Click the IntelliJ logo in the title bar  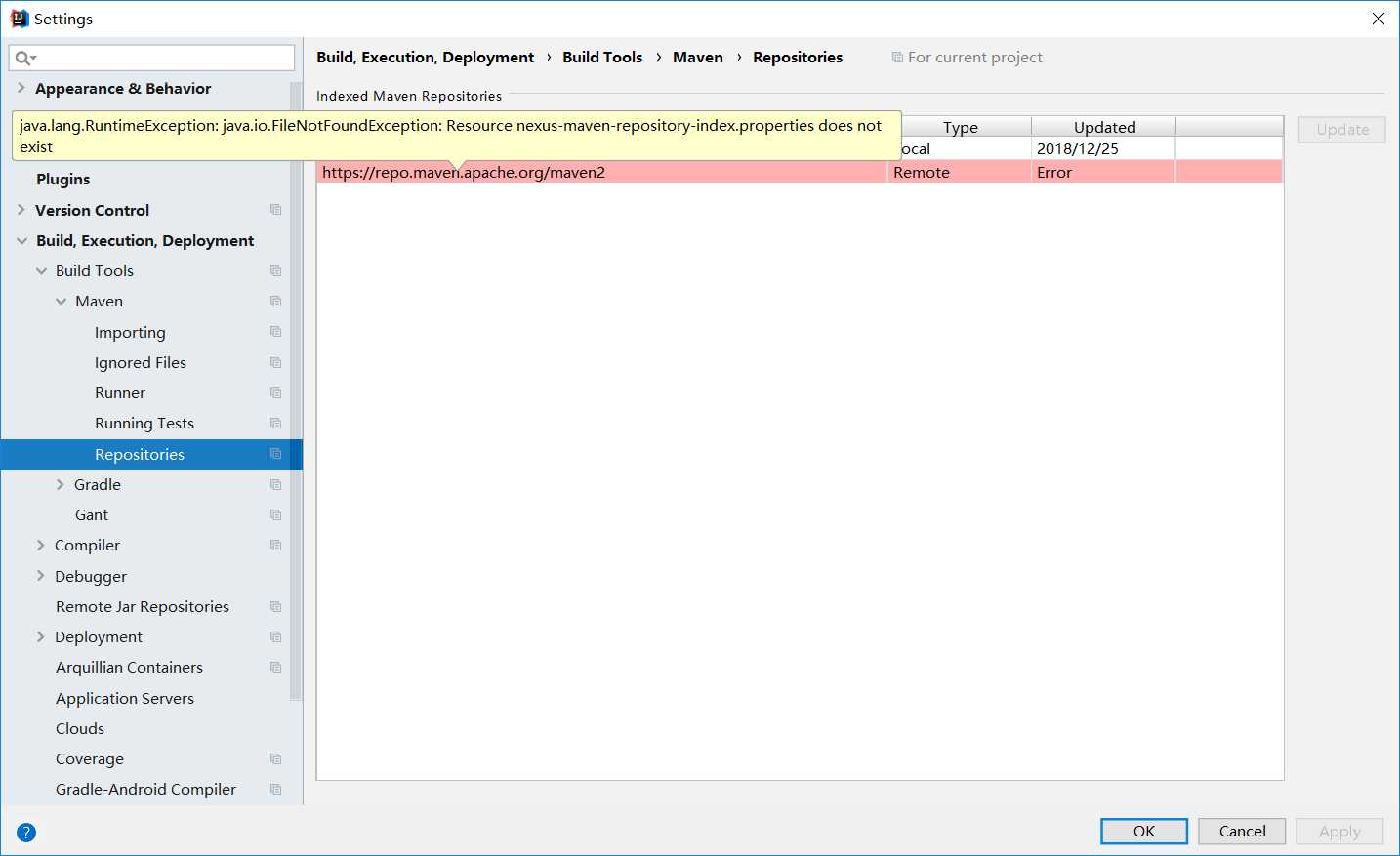pyautogui.click(x=20, y=19)
